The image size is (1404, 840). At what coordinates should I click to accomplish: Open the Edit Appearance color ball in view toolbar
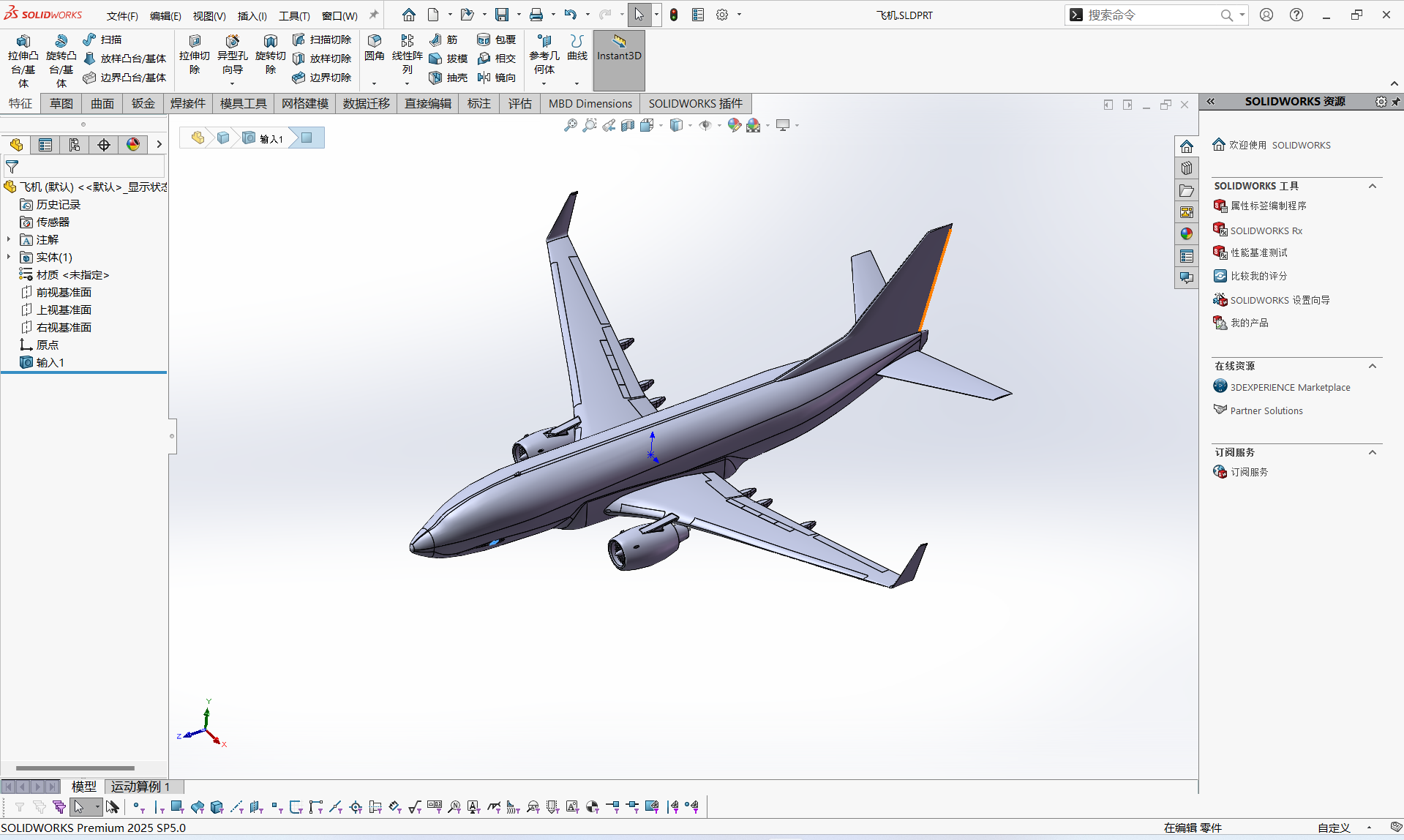(x=734, y=125)
